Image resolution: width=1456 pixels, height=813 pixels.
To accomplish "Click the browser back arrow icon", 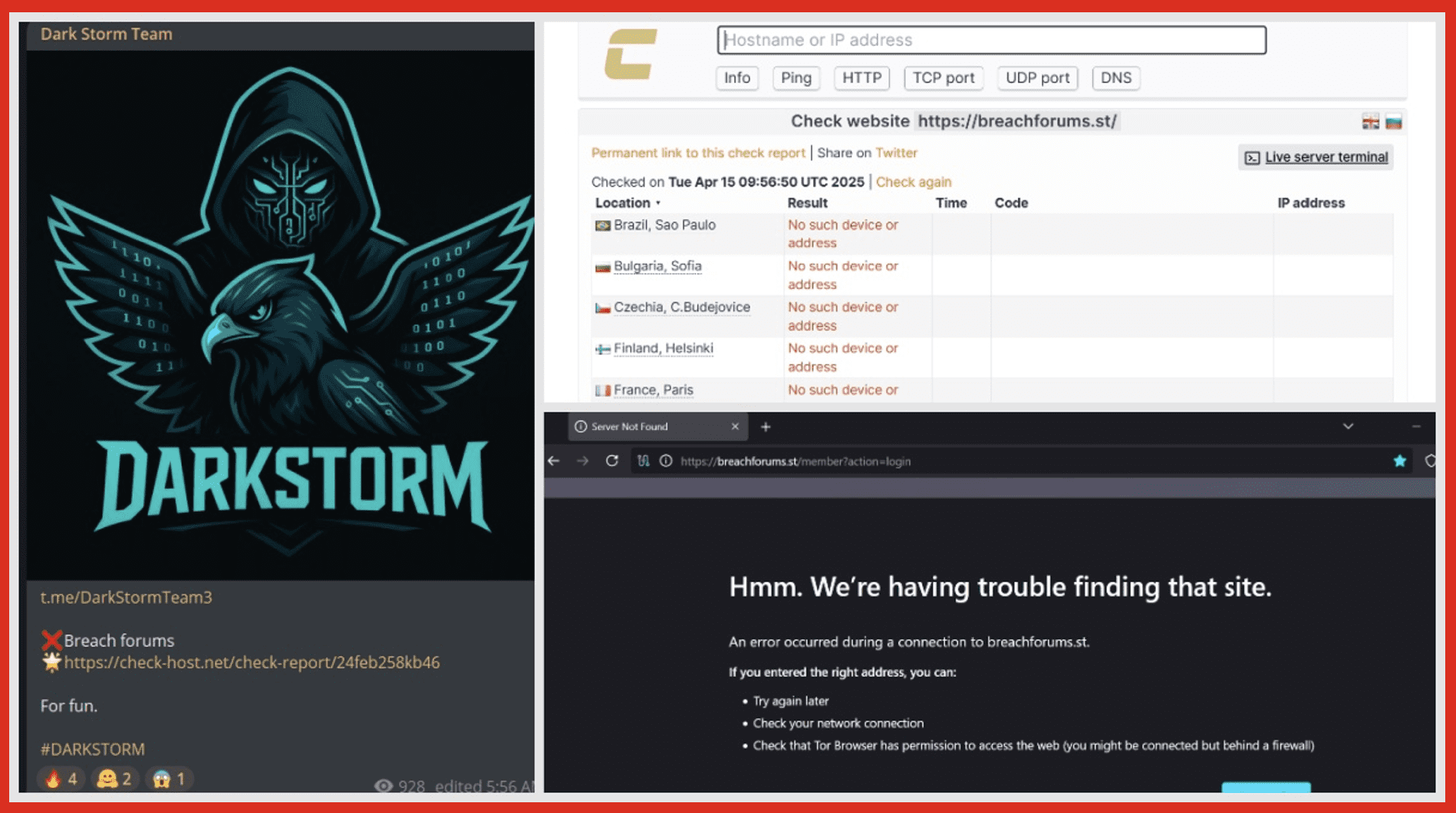I will click(x=554, y=461).
